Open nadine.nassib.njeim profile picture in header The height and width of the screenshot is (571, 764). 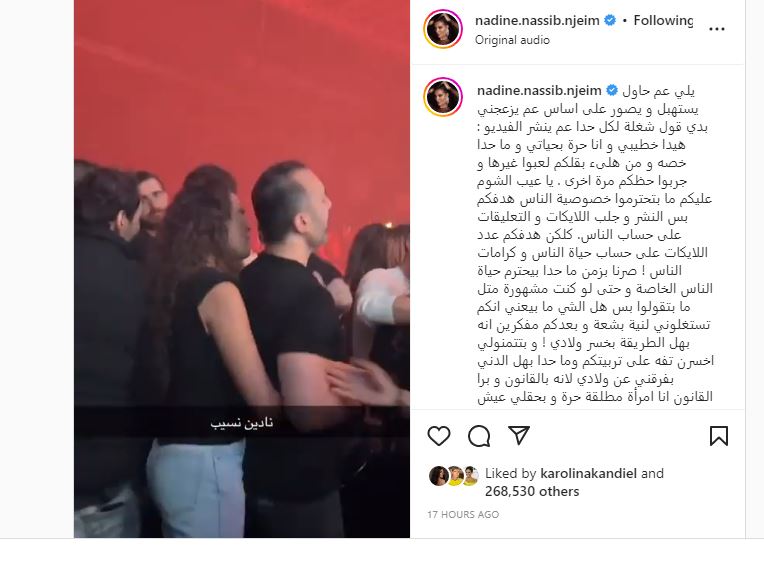click(x=443, y=29)
